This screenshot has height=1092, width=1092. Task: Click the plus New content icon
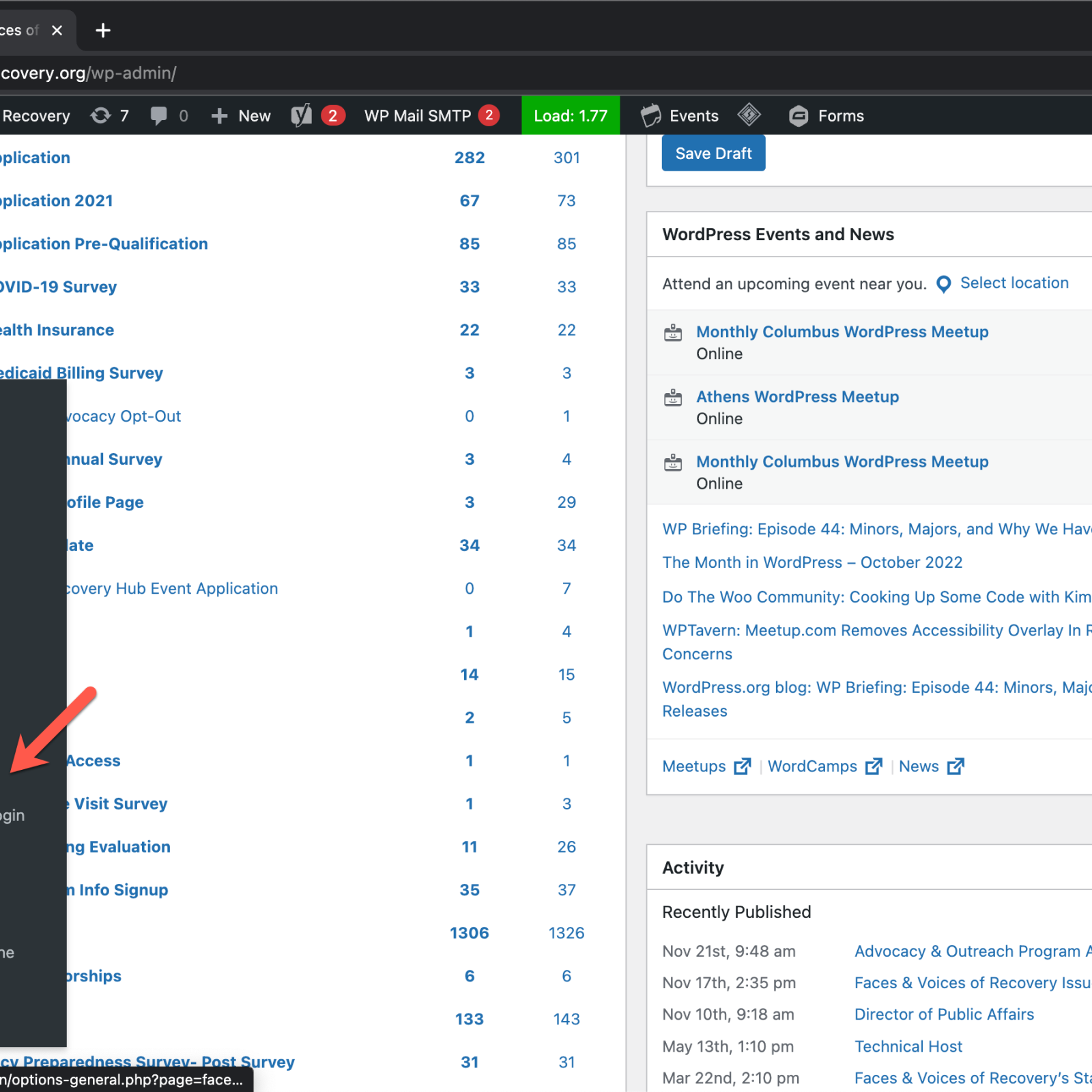tap(219, 116)
